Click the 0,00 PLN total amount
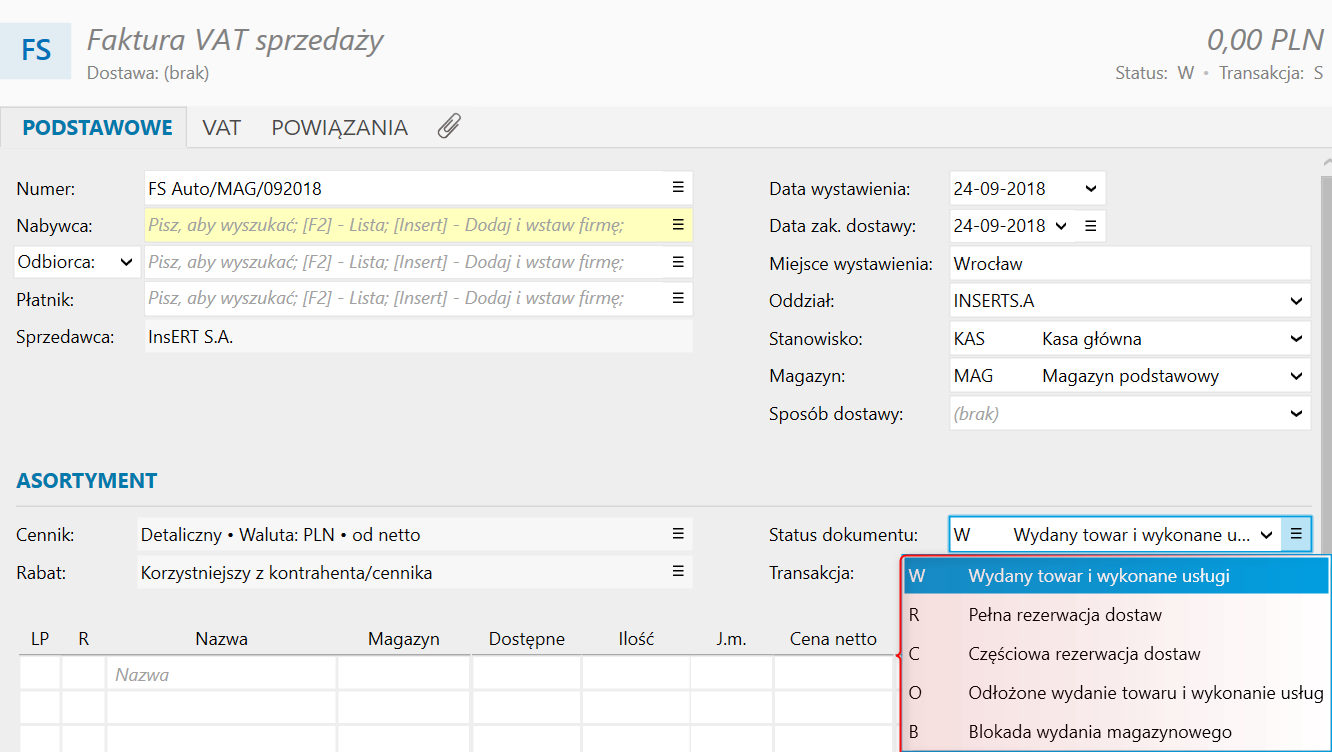 tap(1265, 40)
